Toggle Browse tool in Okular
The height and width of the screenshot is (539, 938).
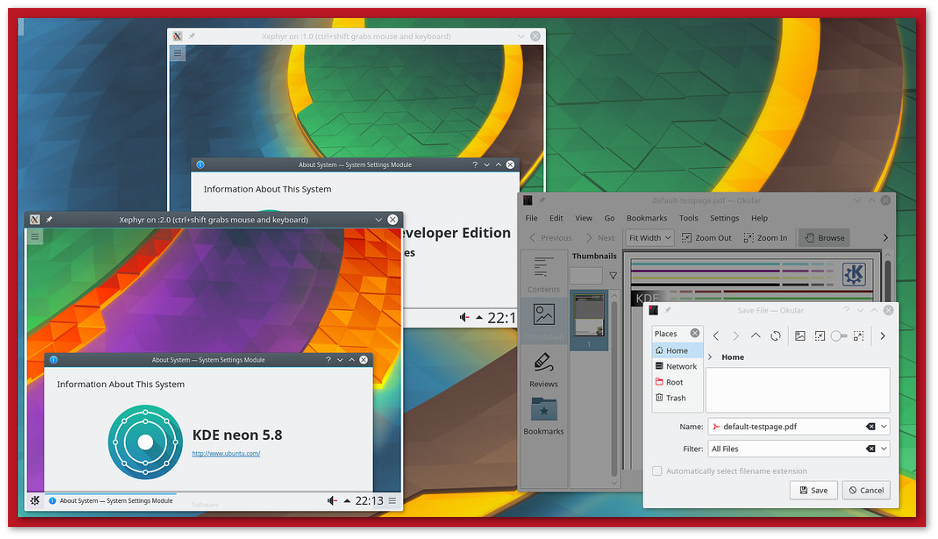(824, 238)
